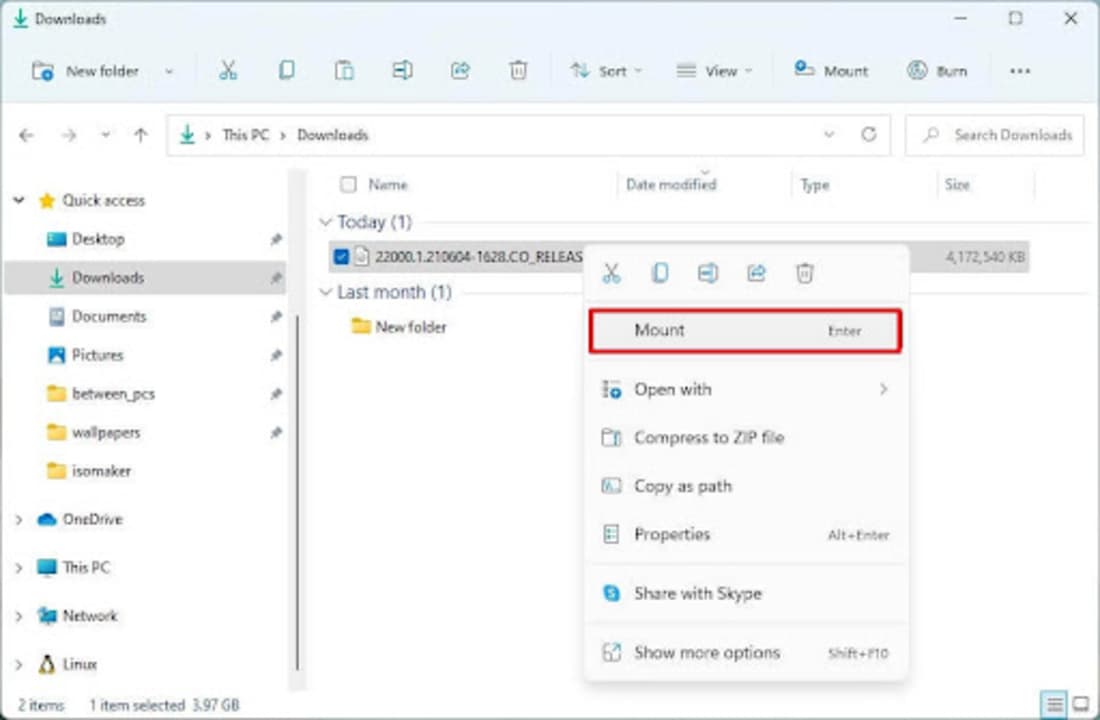
Task: Click the Share icon in the toolbar
Action: click(460, 71)
